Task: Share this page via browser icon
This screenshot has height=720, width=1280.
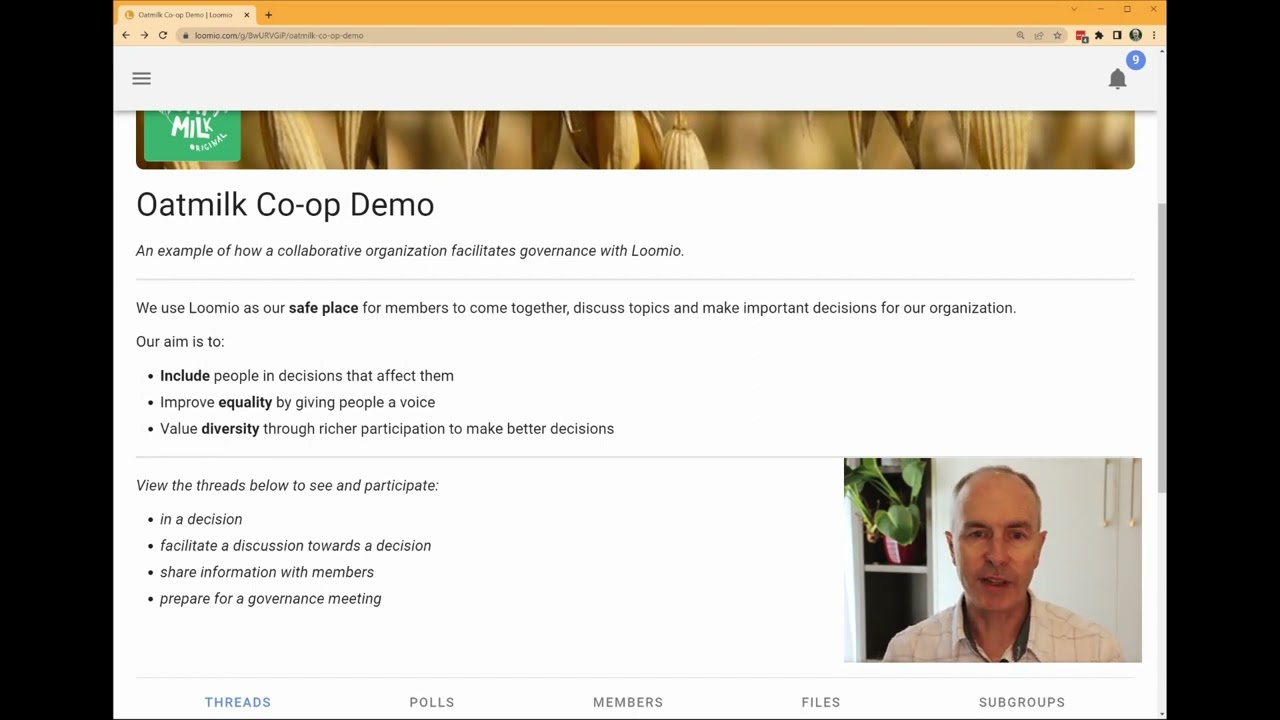Action: [x=1038, y=35]
